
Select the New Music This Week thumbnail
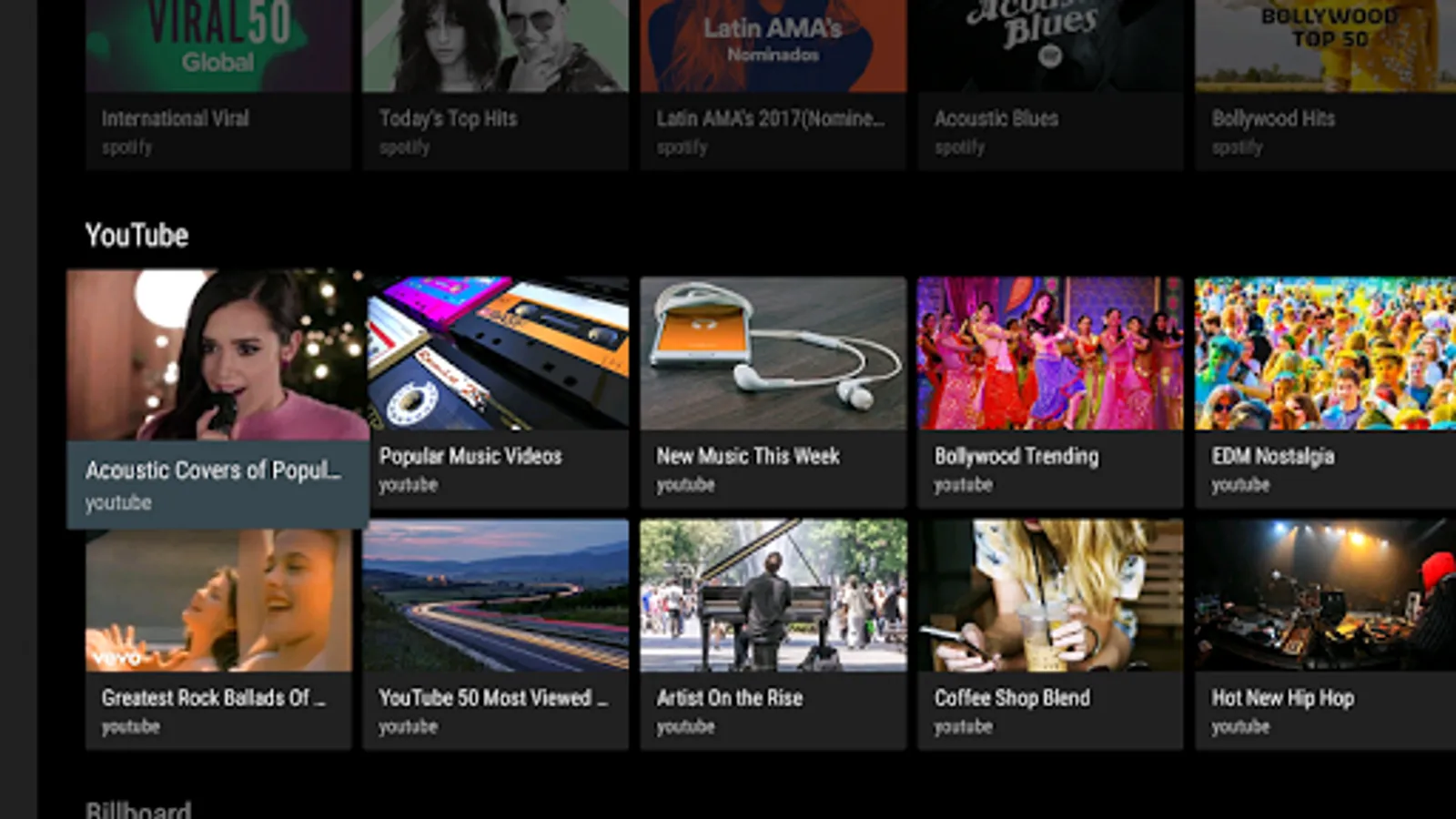773,353
